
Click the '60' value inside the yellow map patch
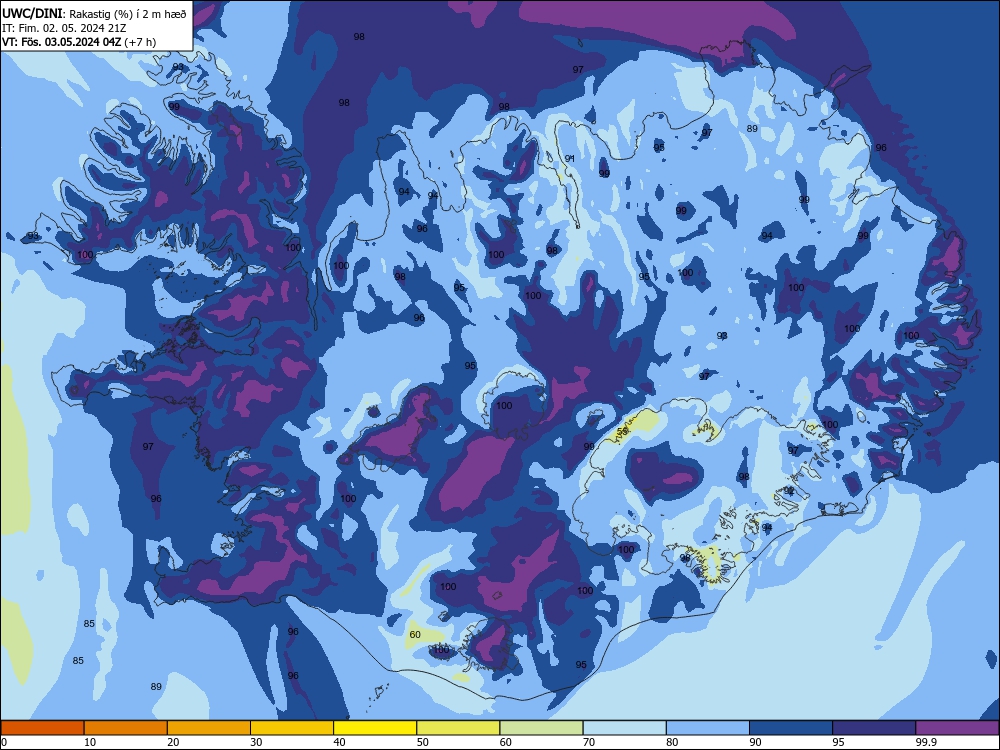(415, 634)
